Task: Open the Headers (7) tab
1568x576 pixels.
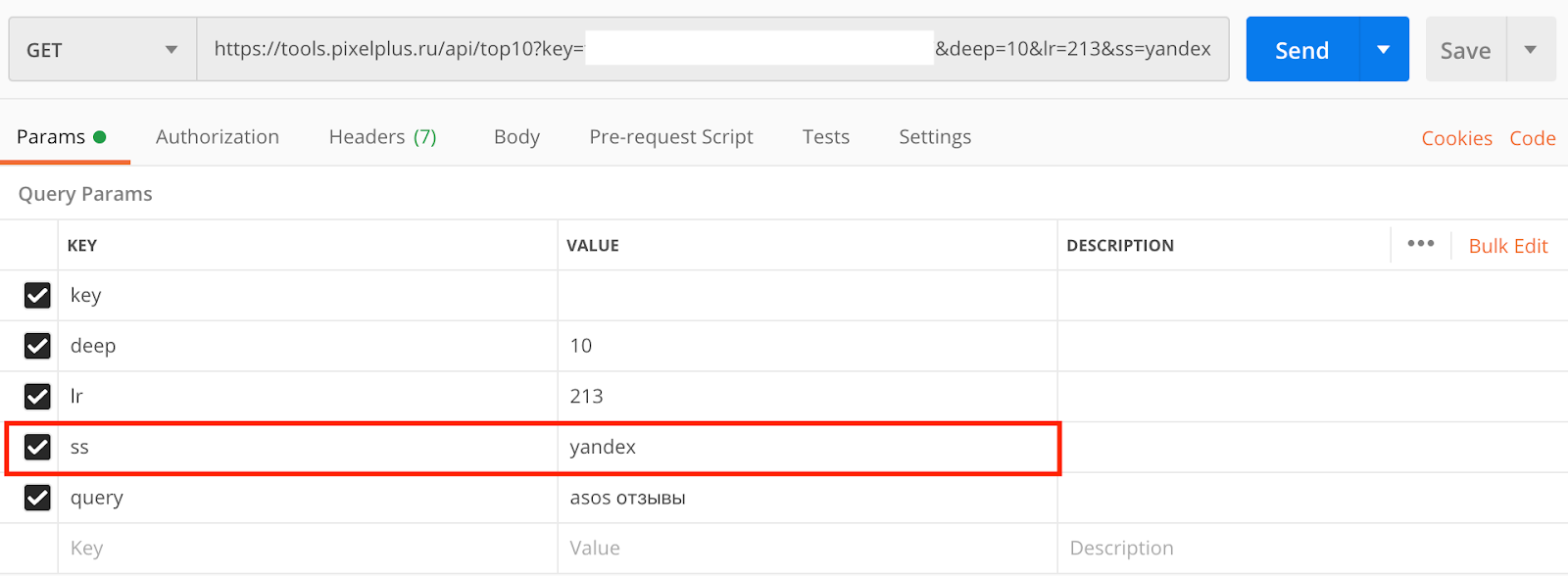Action: [x=382, y=137]
